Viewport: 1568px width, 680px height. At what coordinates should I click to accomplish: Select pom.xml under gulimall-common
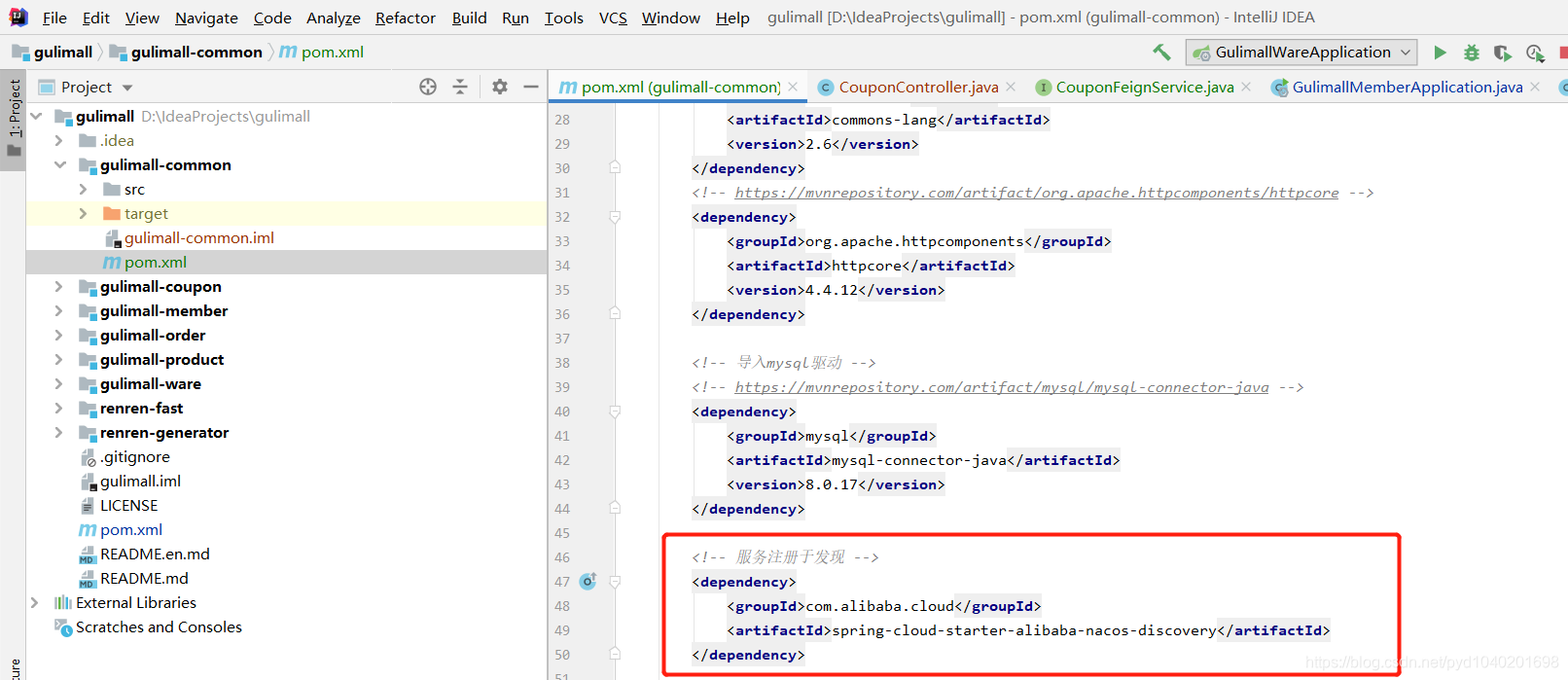pos(156,262)
